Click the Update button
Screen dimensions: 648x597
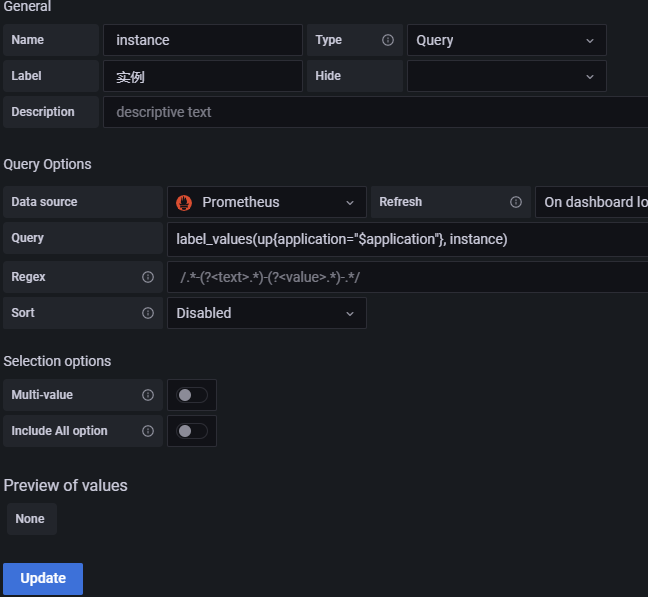point(43,578)
